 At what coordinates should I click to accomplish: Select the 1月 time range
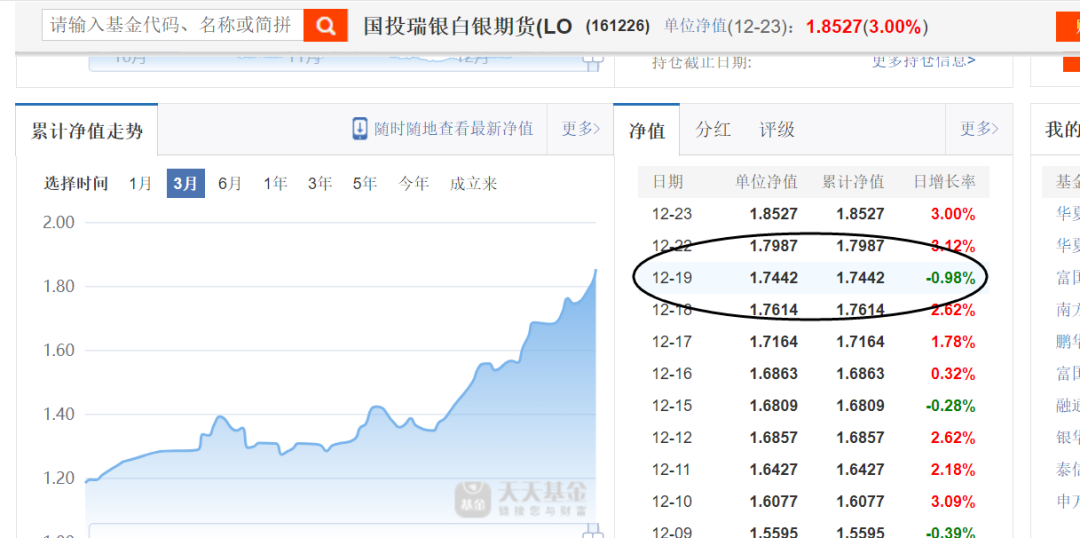click(141, 183)
